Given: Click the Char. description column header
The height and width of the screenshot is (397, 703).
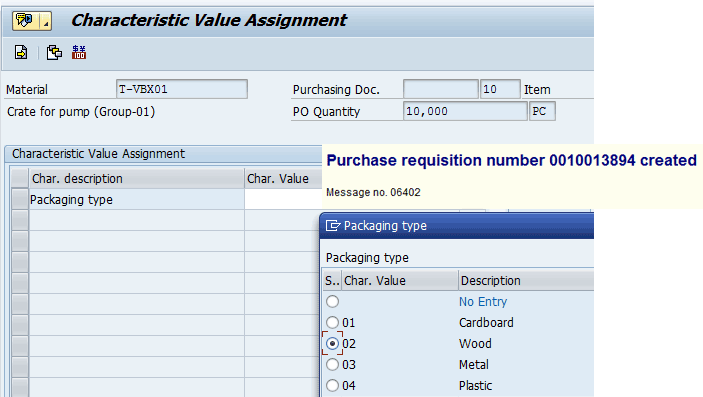Looking at the screenshot, I should 136,179.
